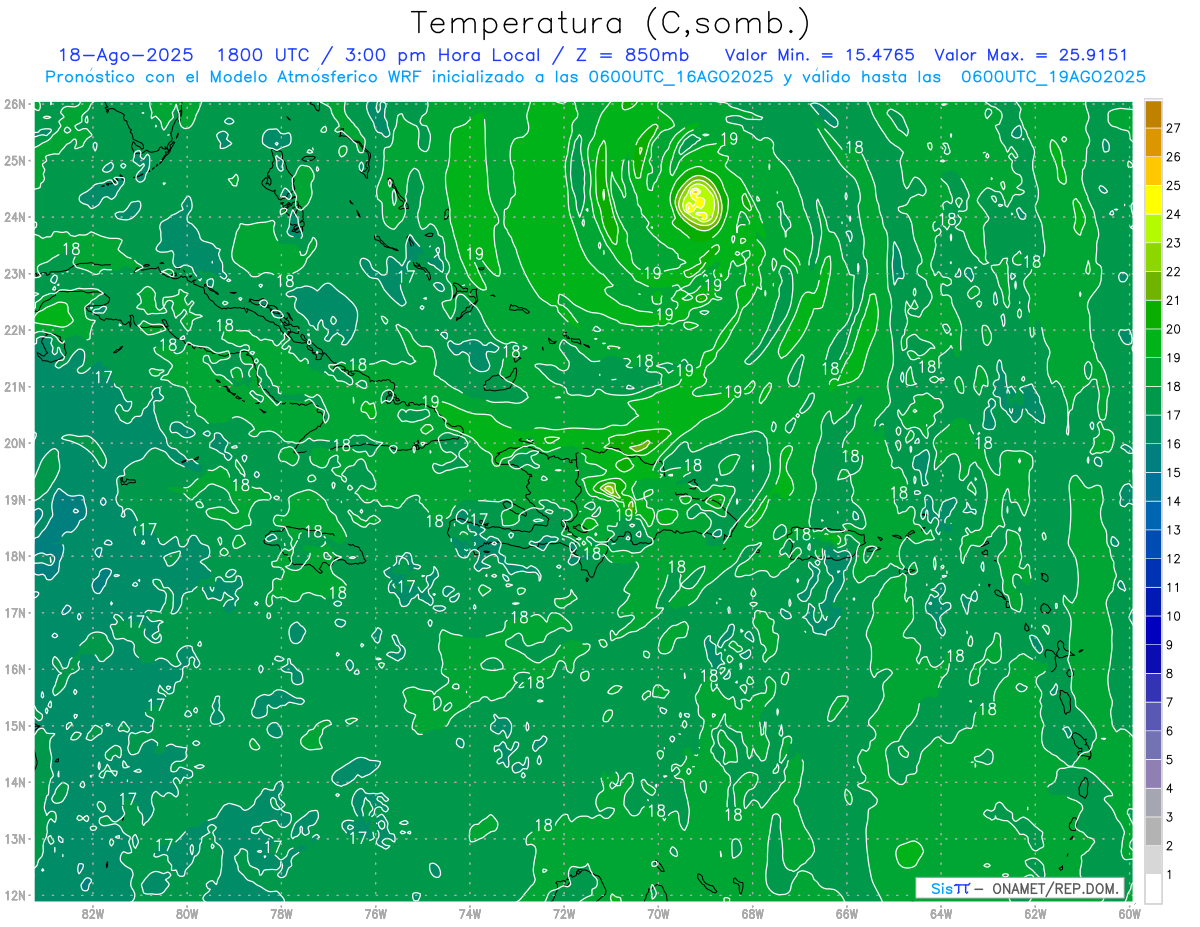Click the title "Temperatura (C,somb.)"
Image resolution: width=1200 pixels, height=927 pixels.
[611, 23]
